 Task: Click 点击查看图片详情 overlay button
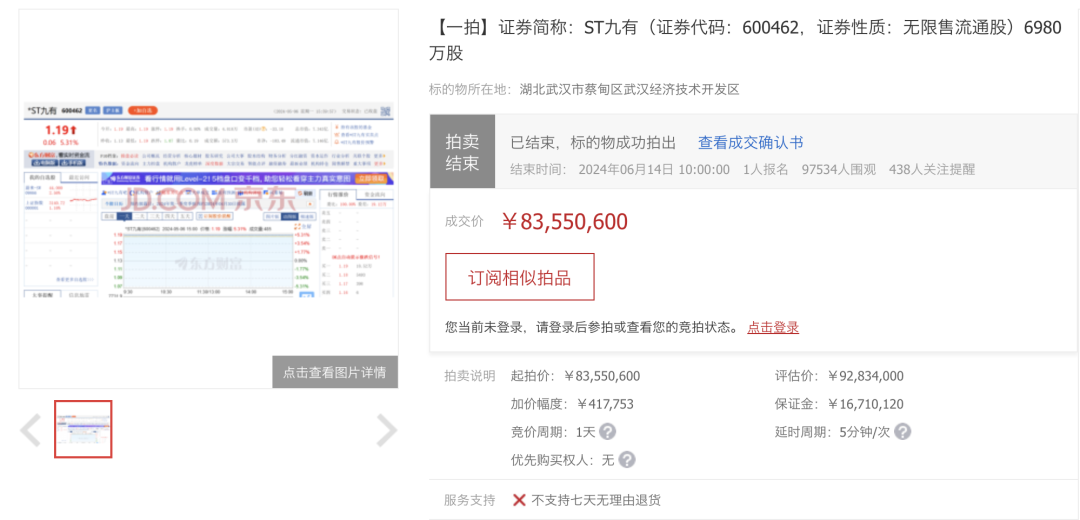(x=335, y=373)
